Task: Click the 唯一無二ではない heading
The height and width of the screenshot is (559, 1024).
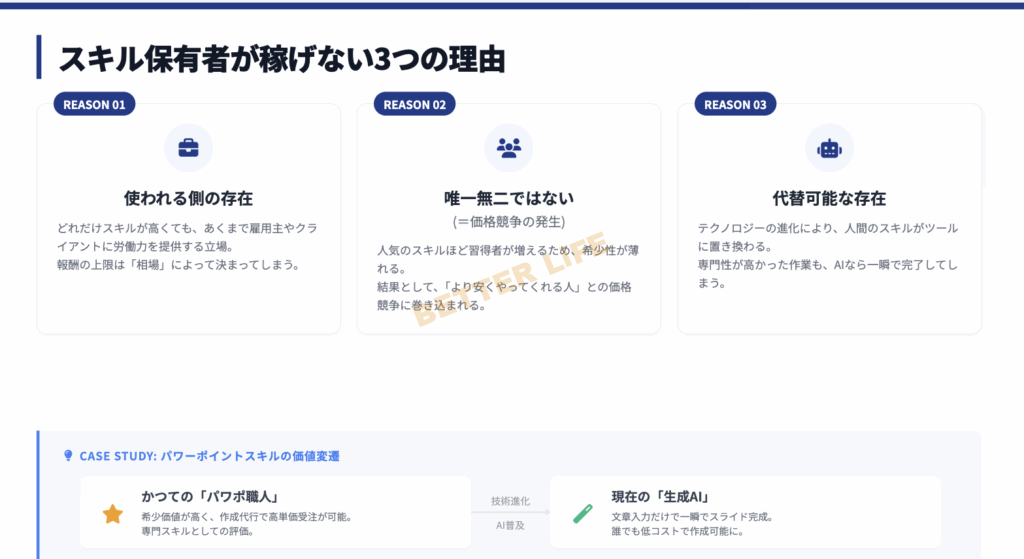Action: [509, 198]
